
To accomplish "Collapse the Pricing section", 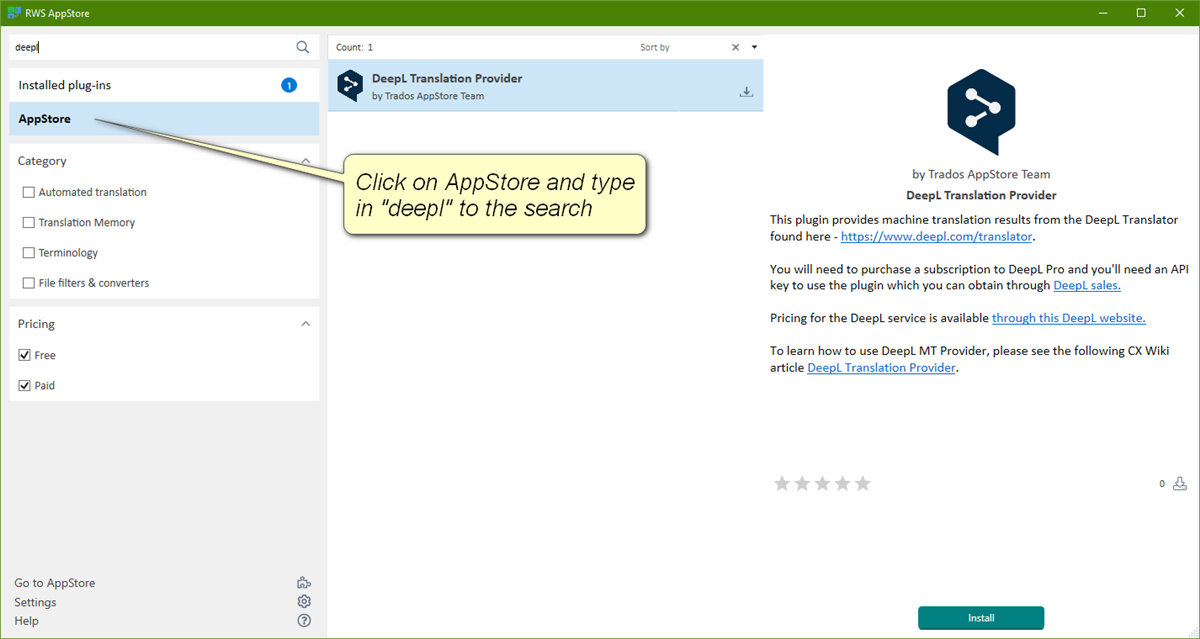I will 307,323.
